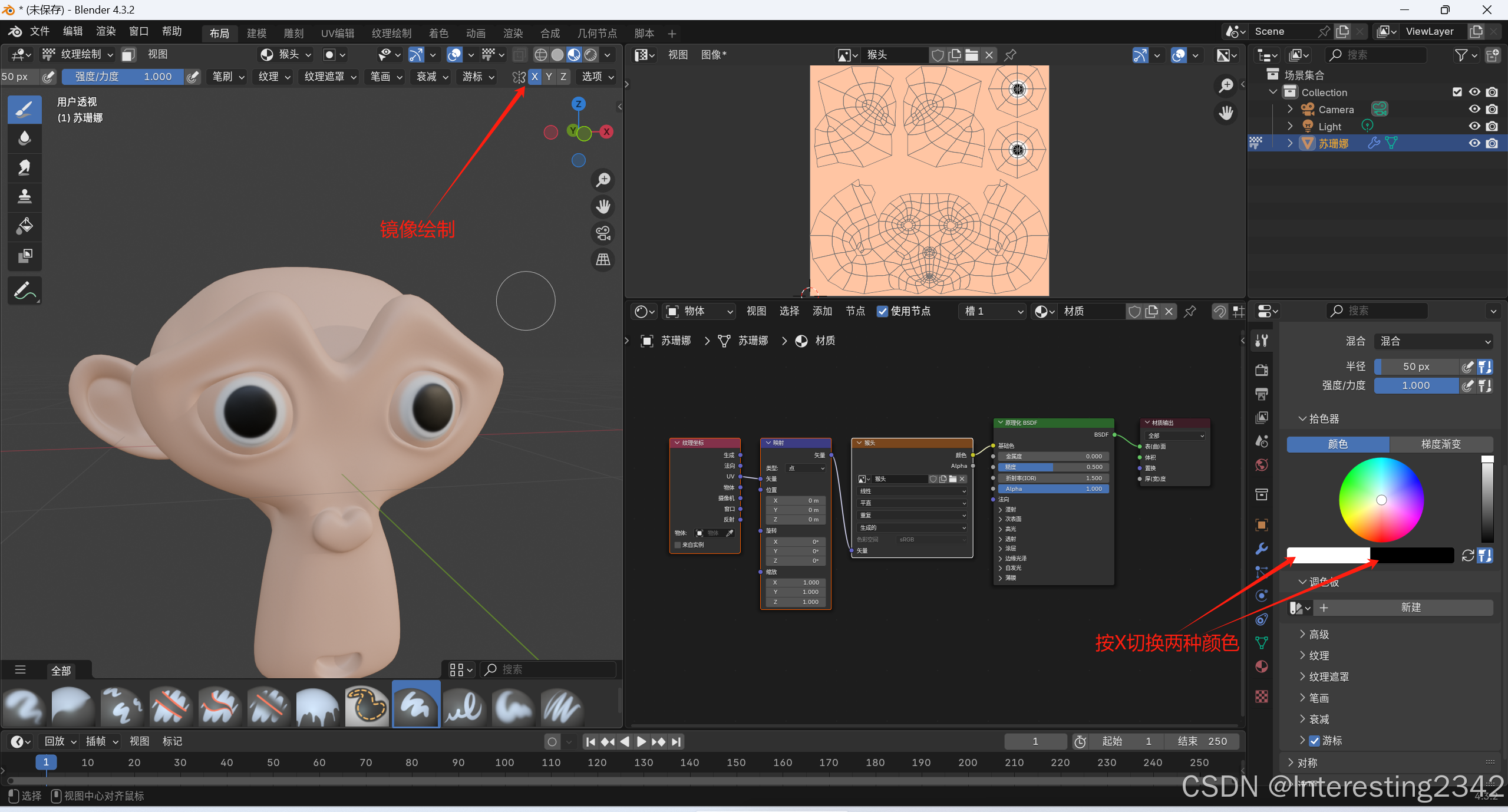Open the 槽 1 slot dropdown
The image size is (1508, 812).
click(993, 311)
